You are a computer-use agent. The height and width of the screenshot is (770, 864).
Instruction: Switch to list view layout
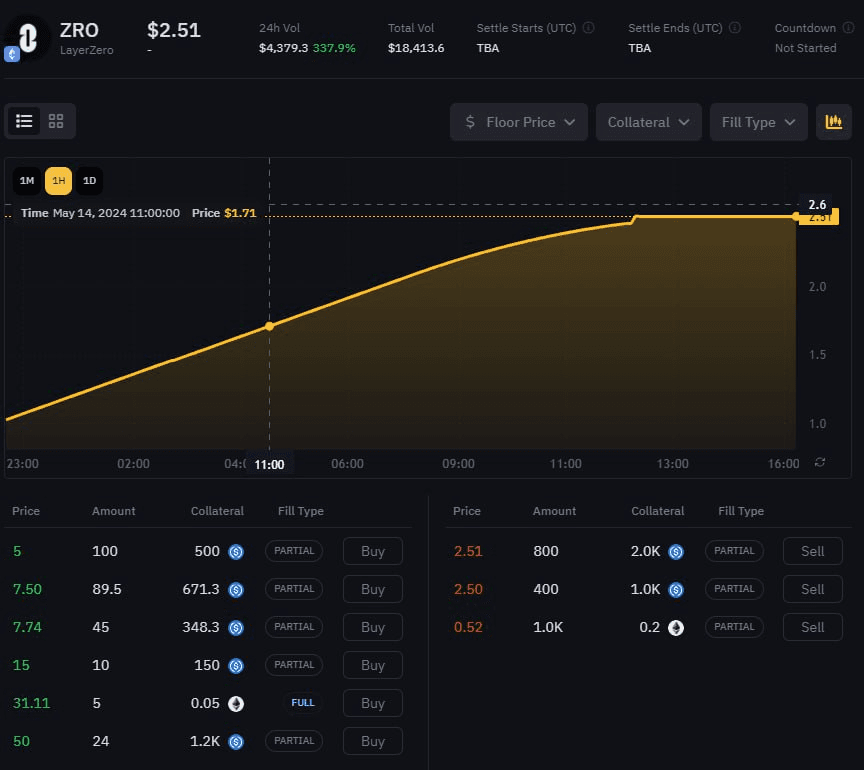(x=24, y=120)
